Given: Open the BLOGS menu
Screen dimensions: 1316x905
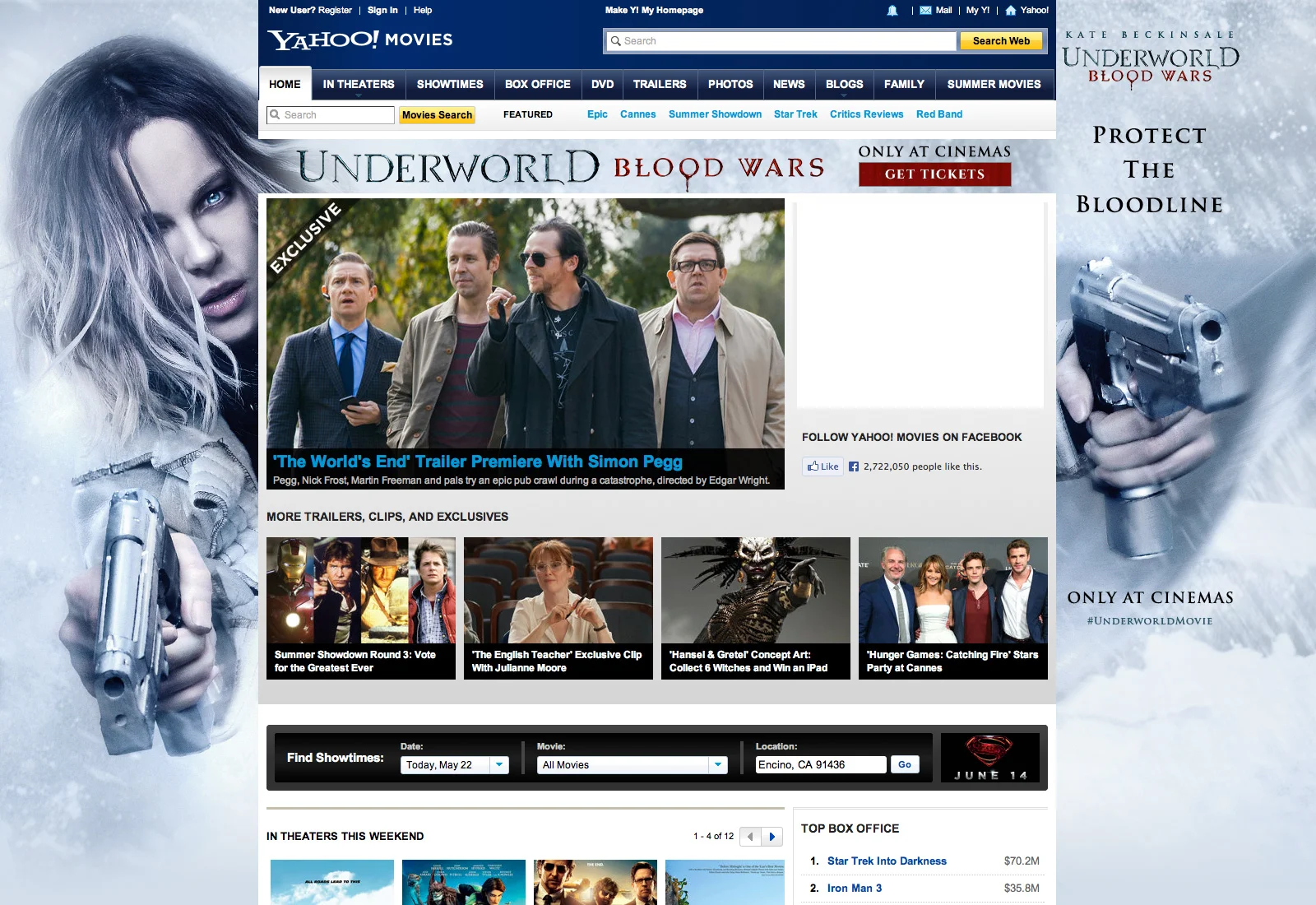Looking at the screenshot, I should 845,84.
